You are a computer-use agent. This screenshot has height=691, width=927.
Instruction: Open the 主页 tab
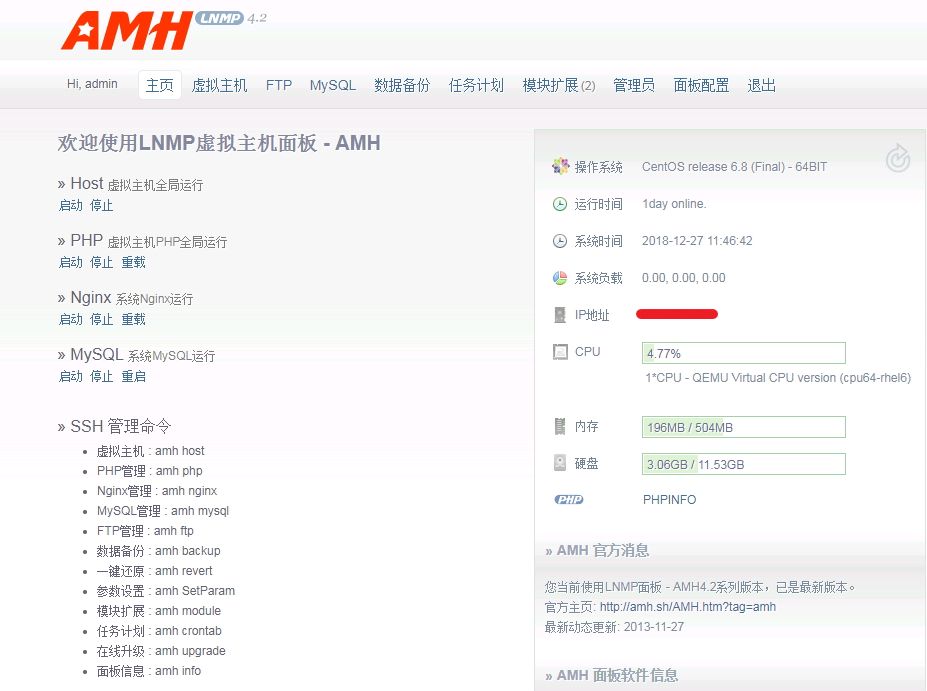[x=160, y=85]
